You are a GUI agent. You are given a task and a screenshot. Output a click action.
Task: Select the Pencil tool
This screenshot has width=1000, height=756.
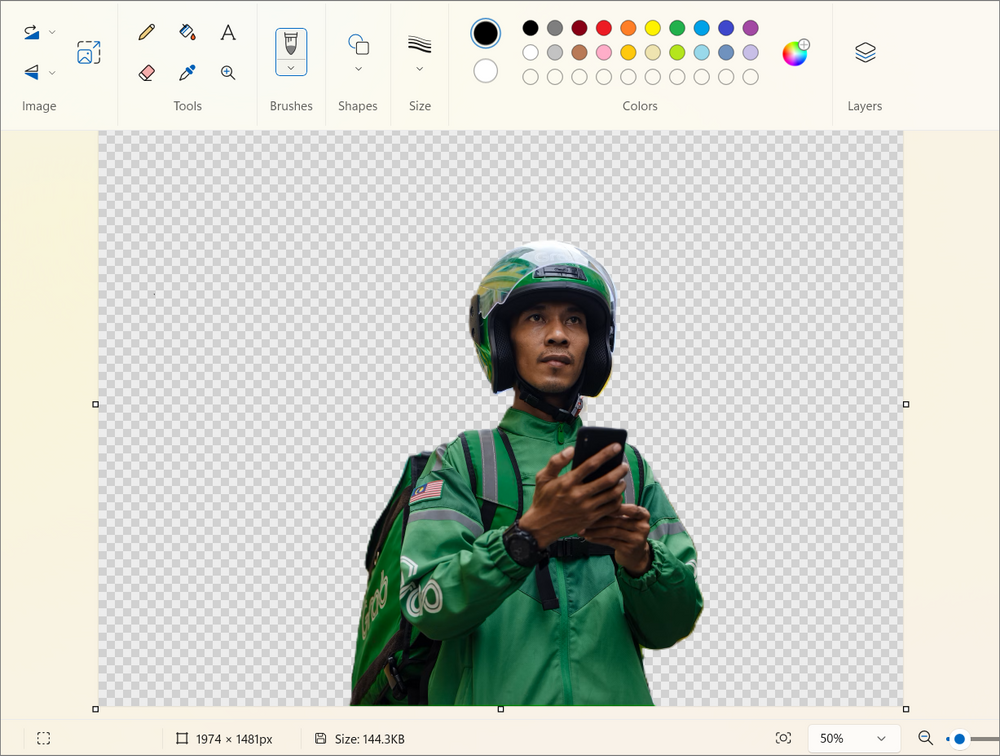point(146,32)
